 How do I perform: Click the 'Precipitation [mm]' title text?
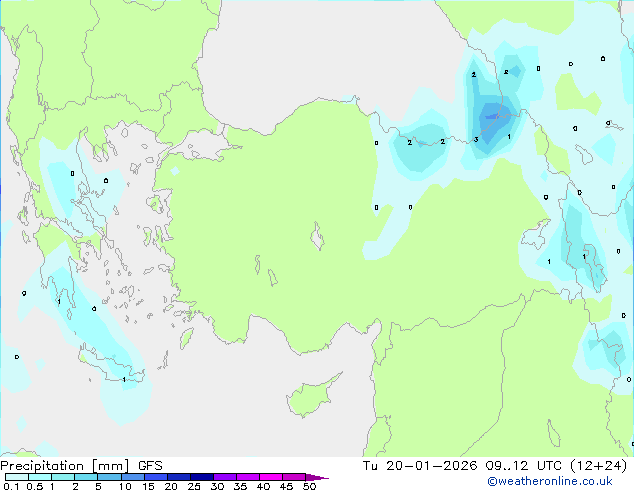pos(64,466)
